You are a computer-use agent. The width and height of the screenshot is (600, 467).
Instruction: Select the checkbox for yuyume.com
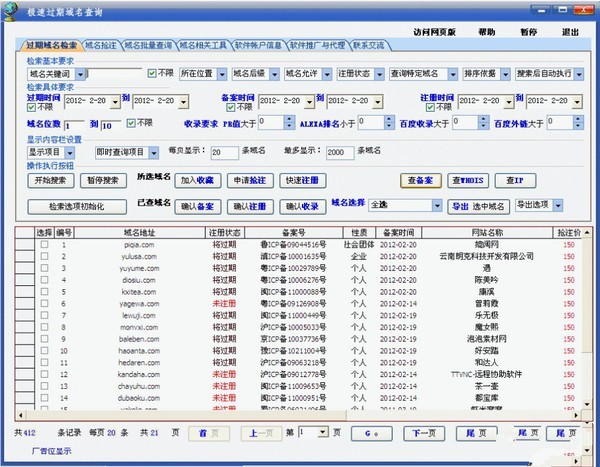(x=44, y=268)
